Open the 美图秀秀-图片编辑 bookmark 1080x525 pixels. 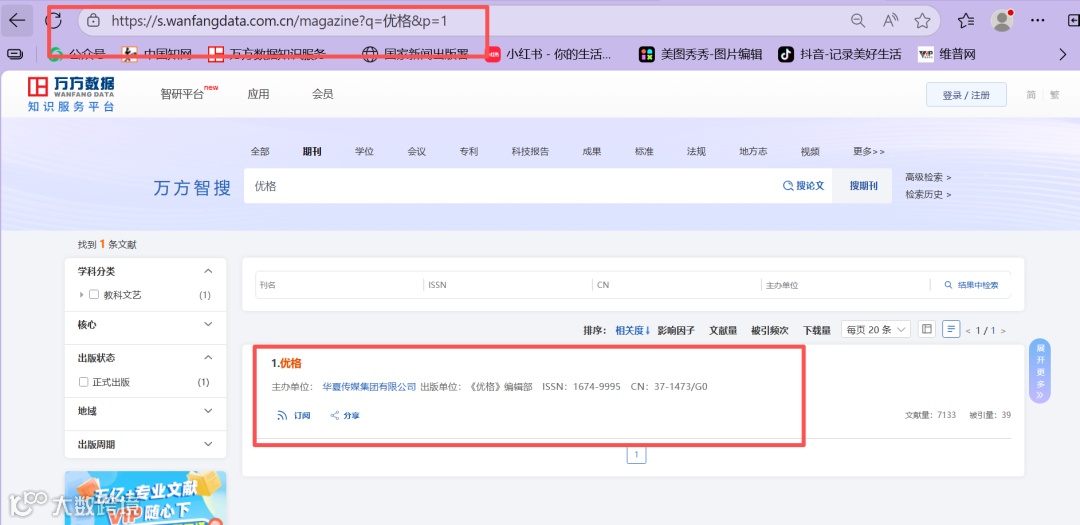point(700,54)
